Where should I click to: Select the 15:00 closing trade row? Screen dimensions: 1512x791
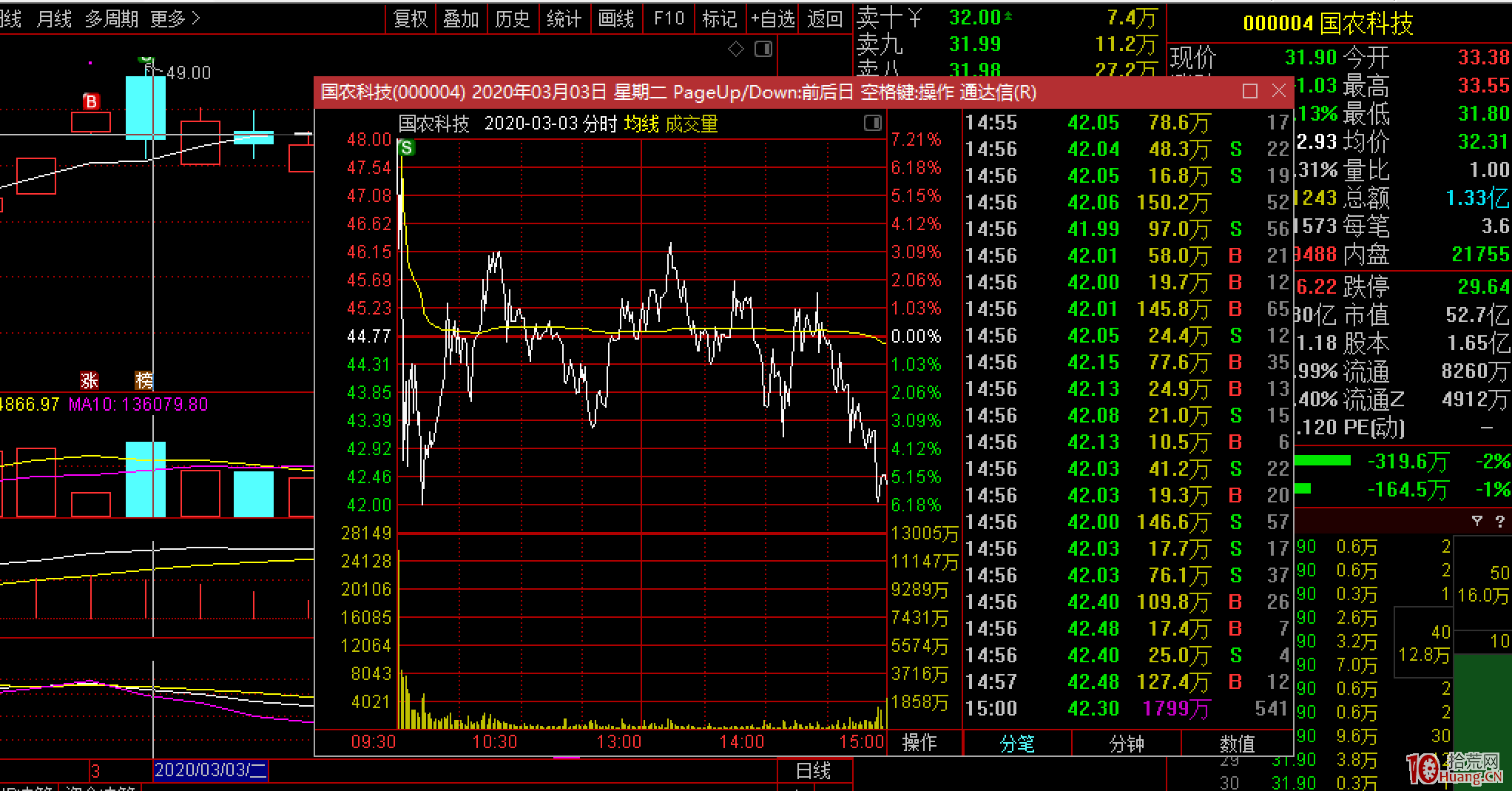tap(1127, 708)
